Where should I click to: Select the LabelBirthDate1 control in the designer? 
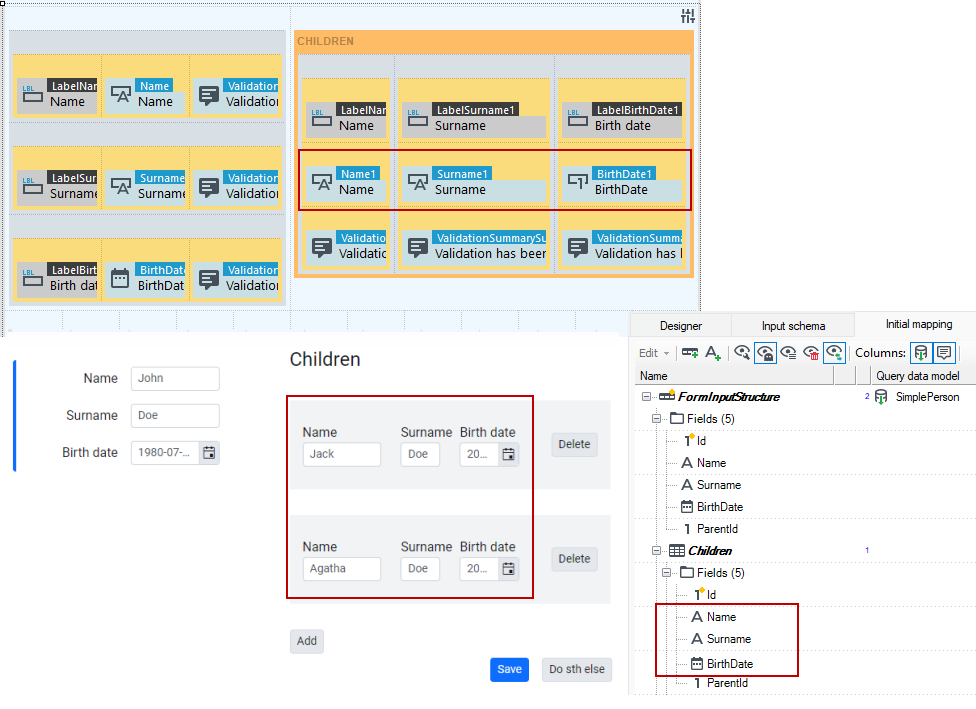coord(622,118)
